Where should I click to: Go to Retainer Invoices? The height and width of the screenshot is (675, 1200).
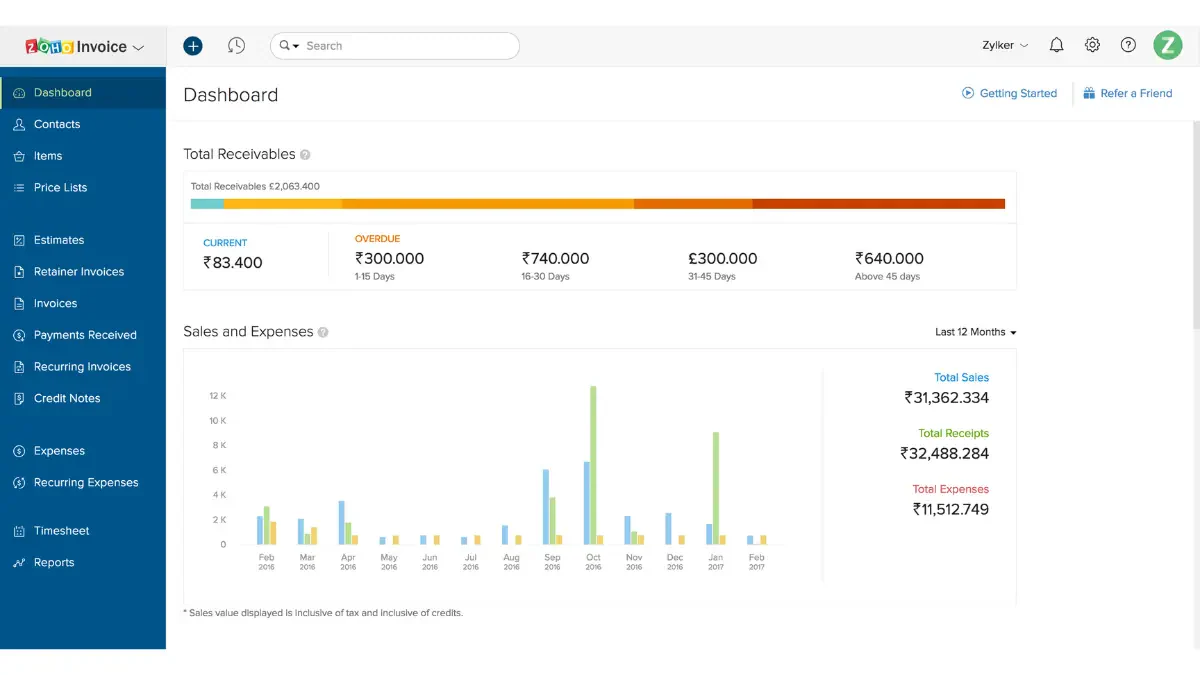83,272
